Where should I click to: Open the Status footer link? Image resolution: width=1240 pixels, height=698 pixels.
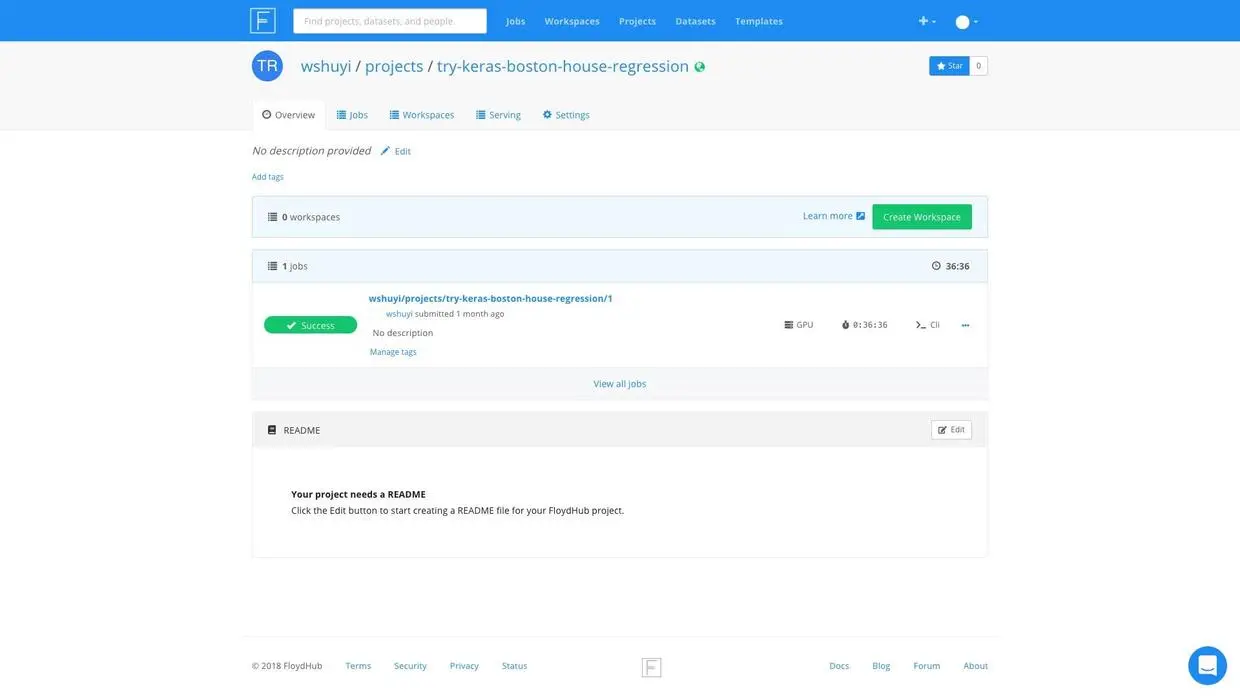(x=514, y=666)
